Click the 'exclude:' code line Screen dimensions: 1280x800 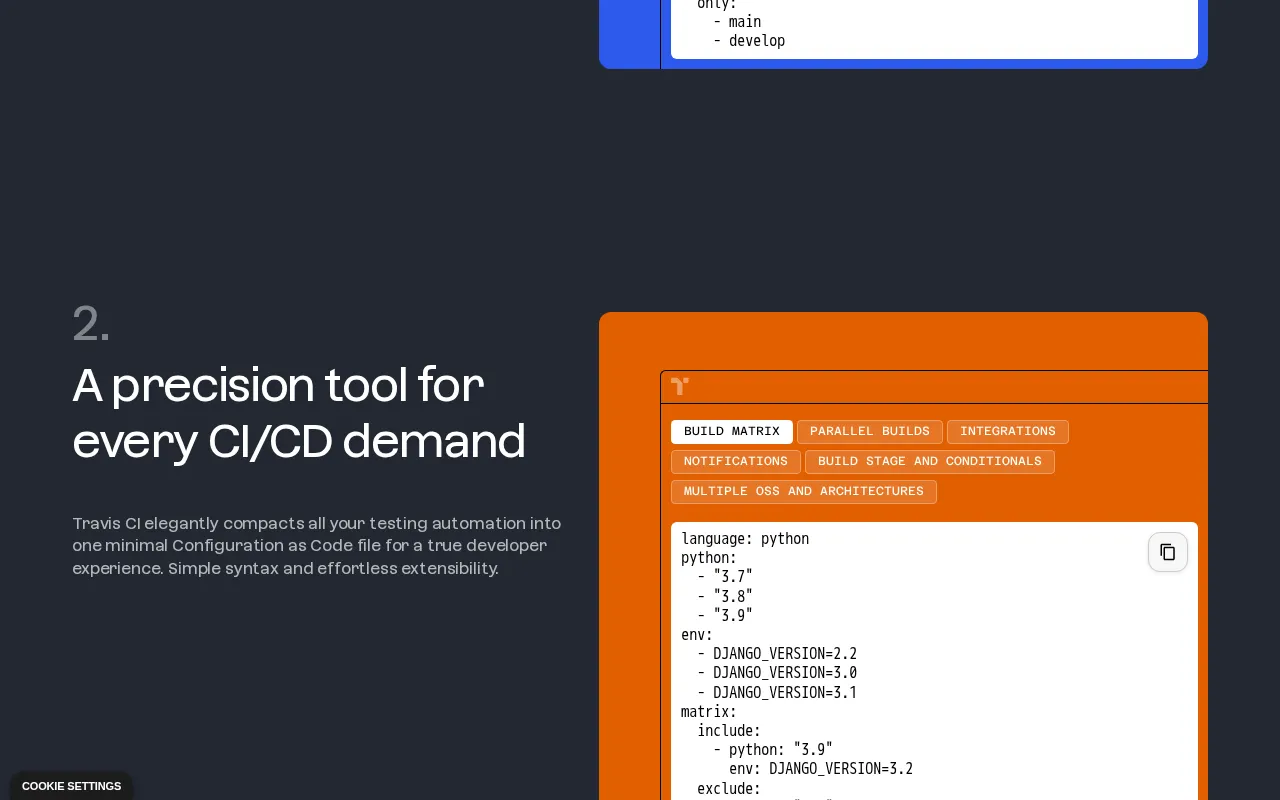pyautogui.click(x=729, y=789)
